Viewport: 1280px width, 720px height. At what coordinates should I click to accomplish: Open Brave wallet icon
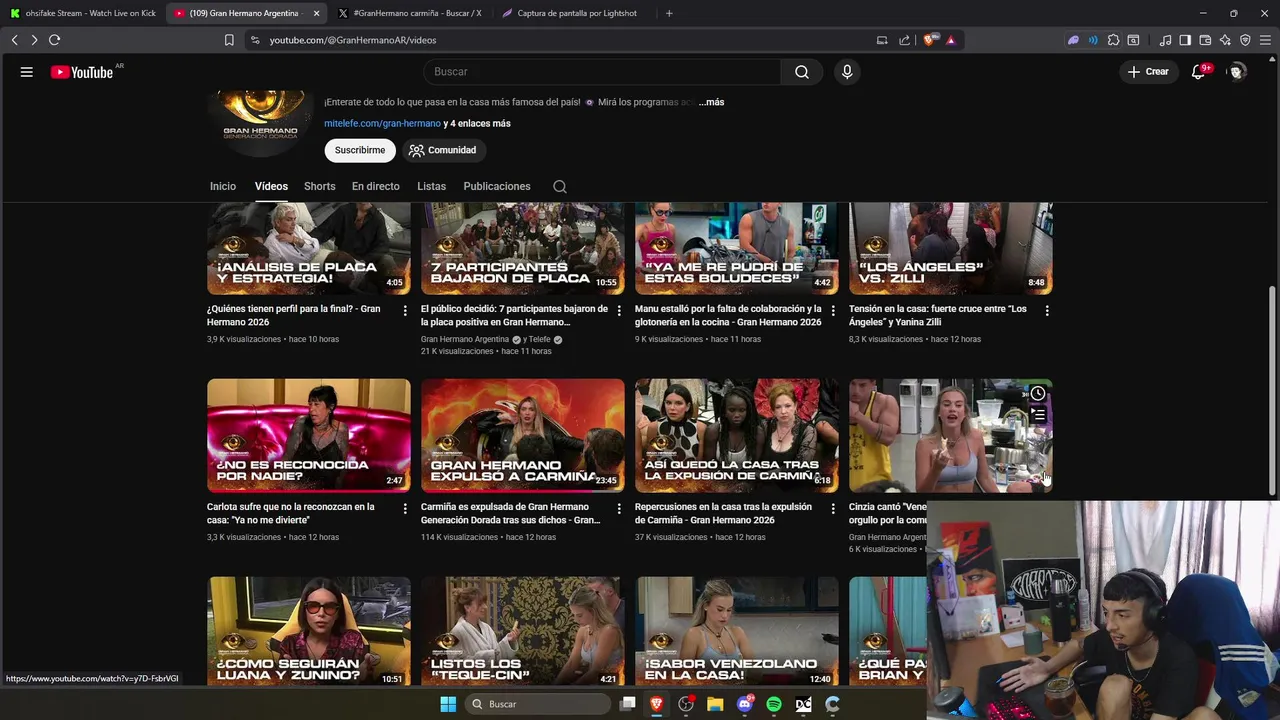click(x=1205, y=40)
